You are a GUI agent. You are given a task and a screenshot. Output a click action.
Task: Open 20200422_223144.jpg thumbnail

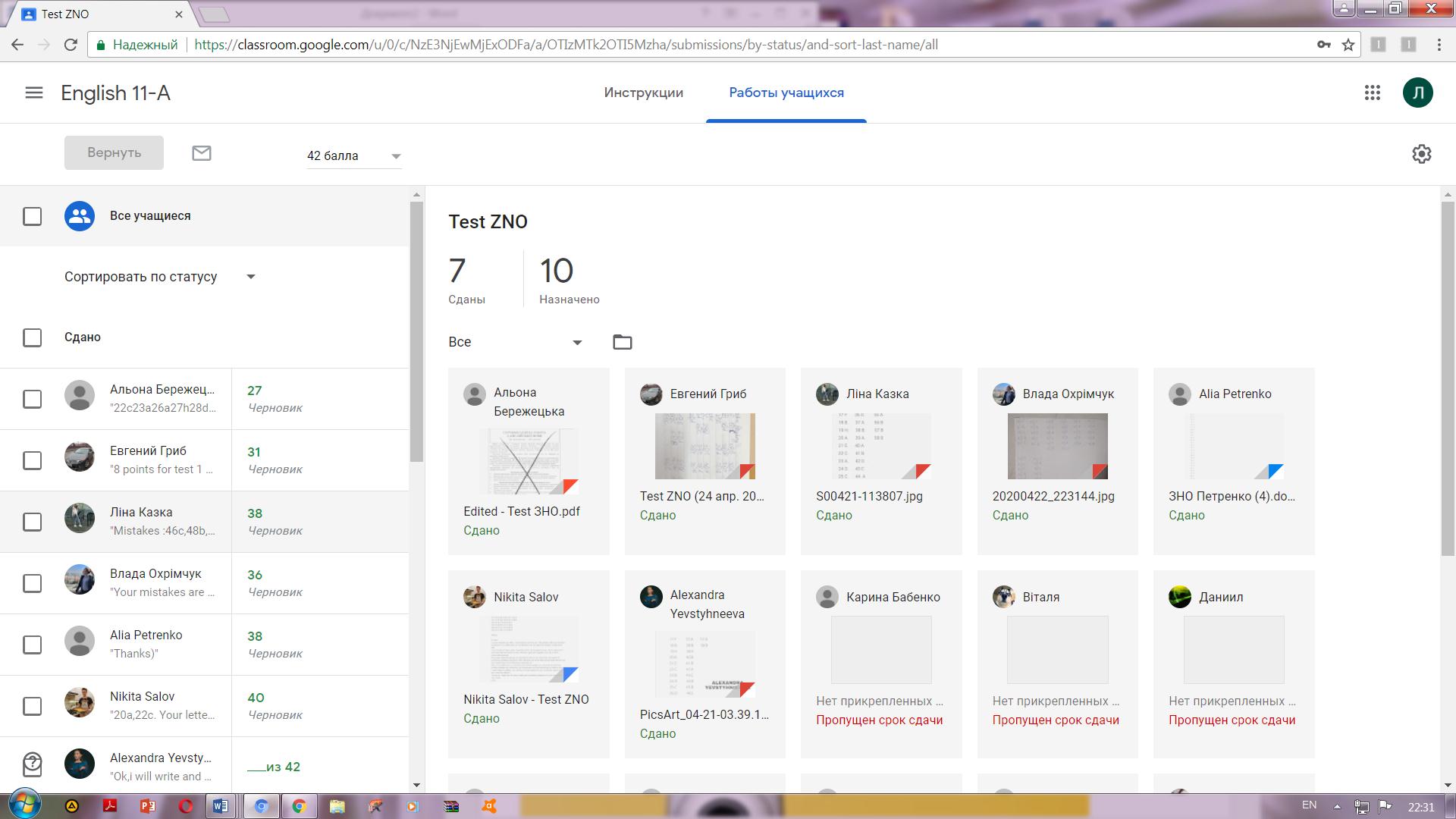pos(1057,446)
